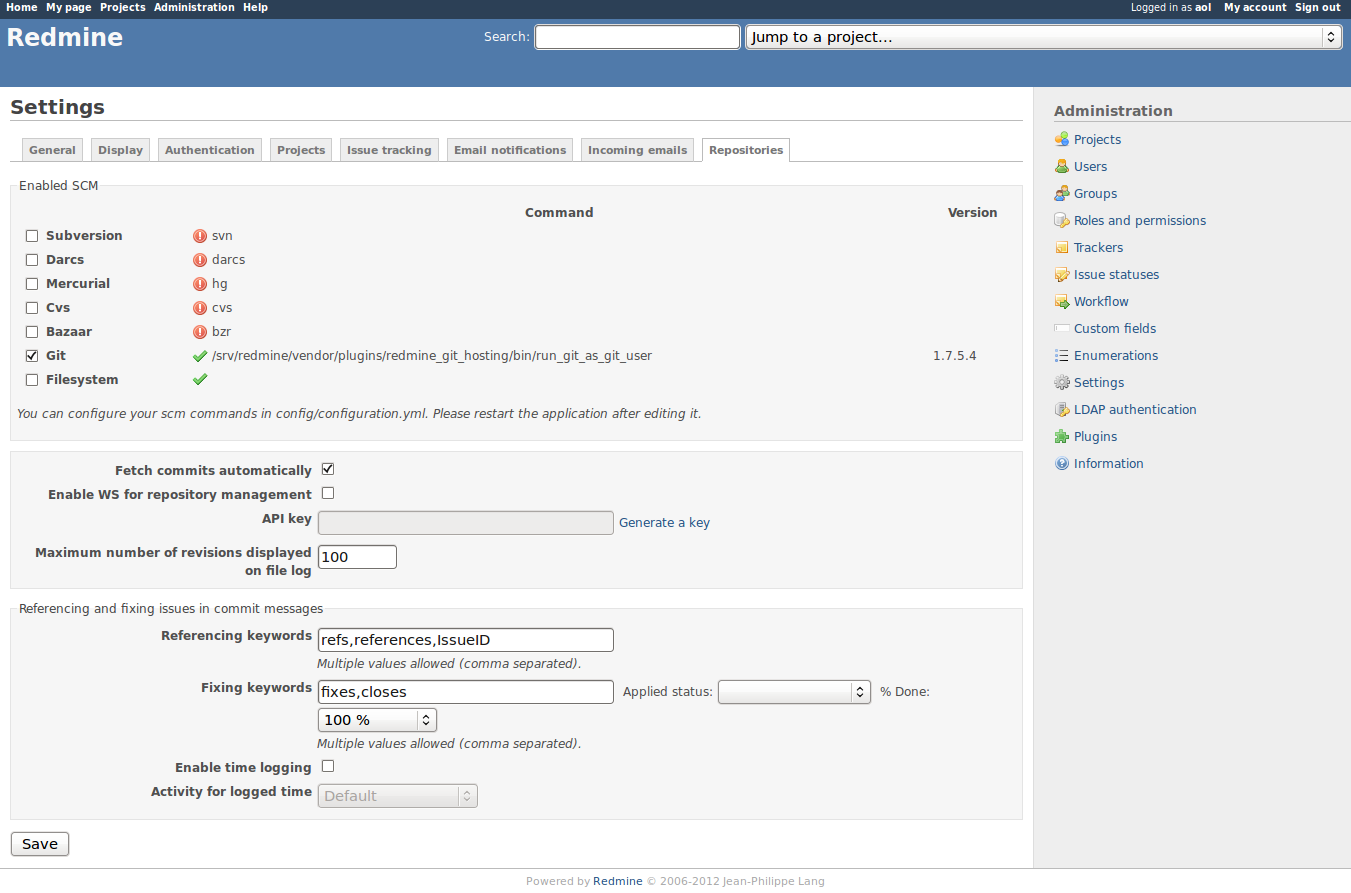Click the Referencing keywords text field

click(x=465, y=640)
